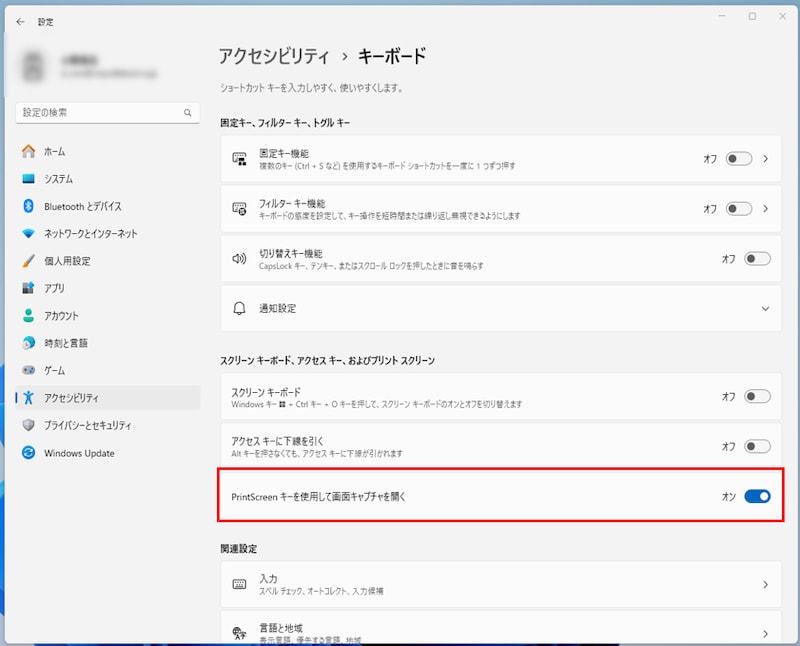
Task: Disable the PrintScreen 画面キャプチャ toggle
Action: (757, 496)
